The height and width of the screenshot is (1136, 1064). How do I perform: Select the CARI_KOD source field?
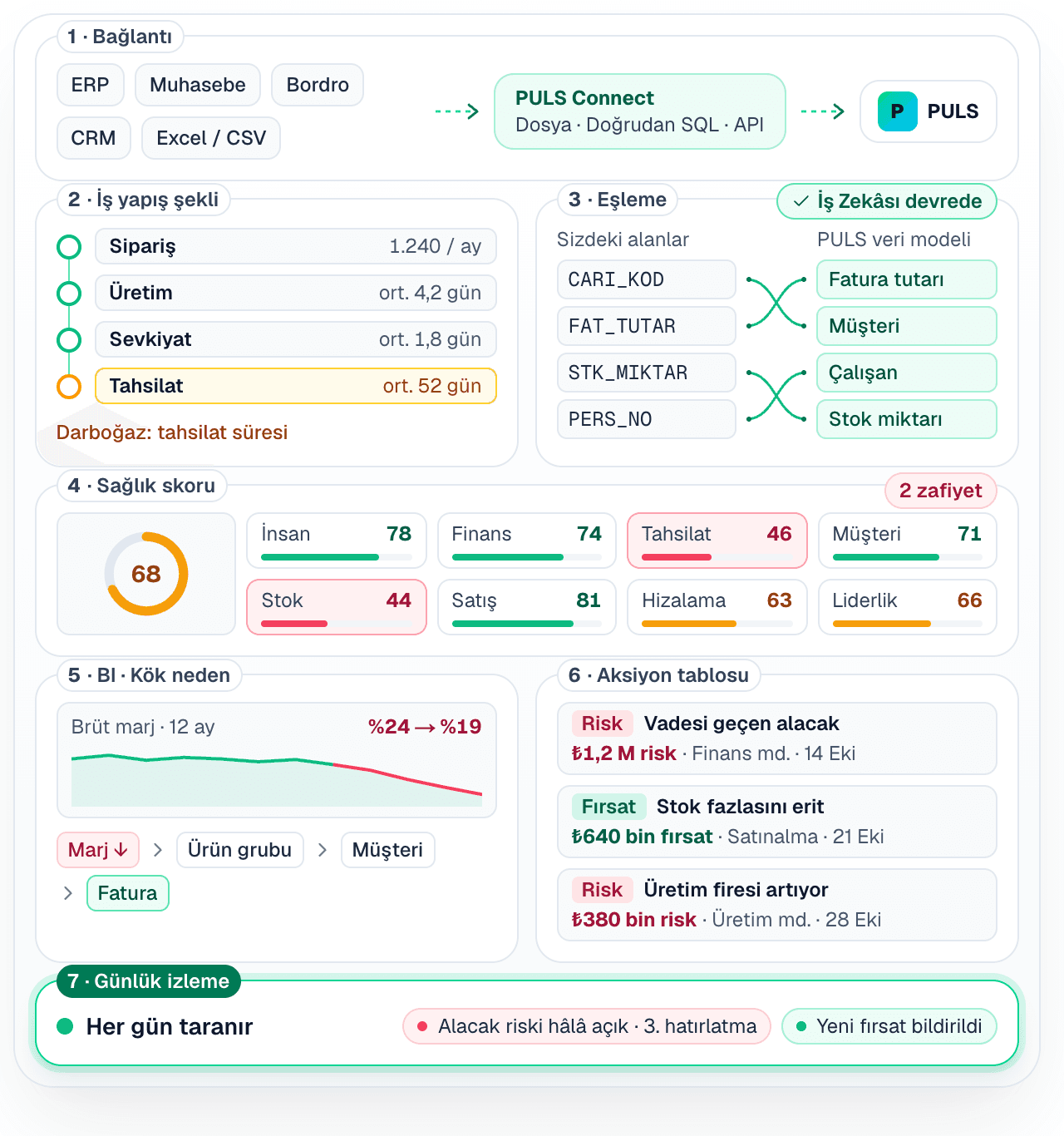coord(647,279)
